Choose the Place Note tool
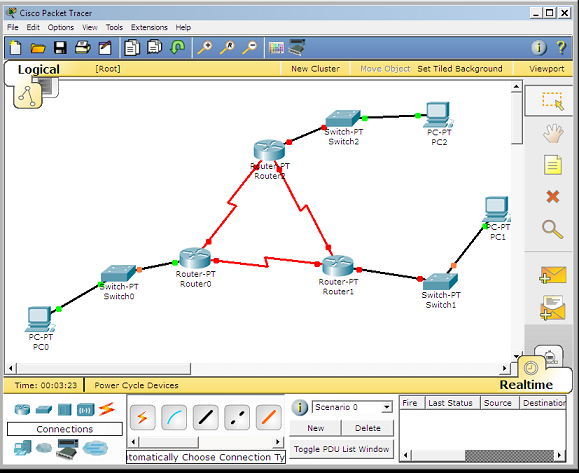This screenshot has height=473, width=579. click(553, 165)
